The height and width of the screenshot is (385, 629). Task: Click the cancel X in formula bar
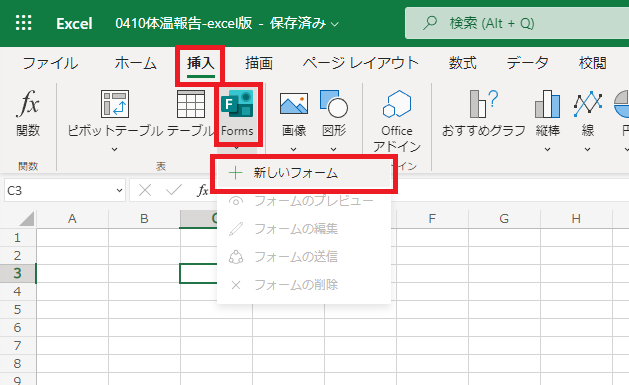tap(145, 190)
